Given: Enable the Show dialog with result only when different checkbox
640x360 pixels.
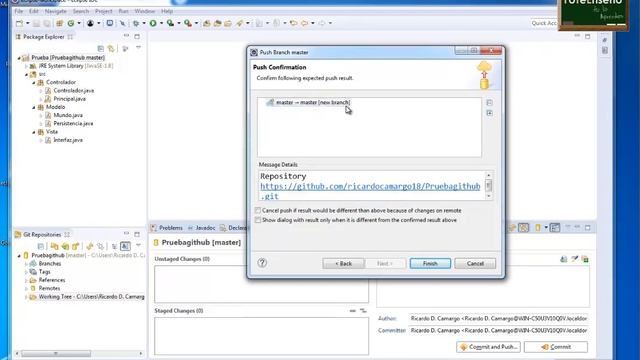Looking at the screenshot, I should (x=258, y=220).
